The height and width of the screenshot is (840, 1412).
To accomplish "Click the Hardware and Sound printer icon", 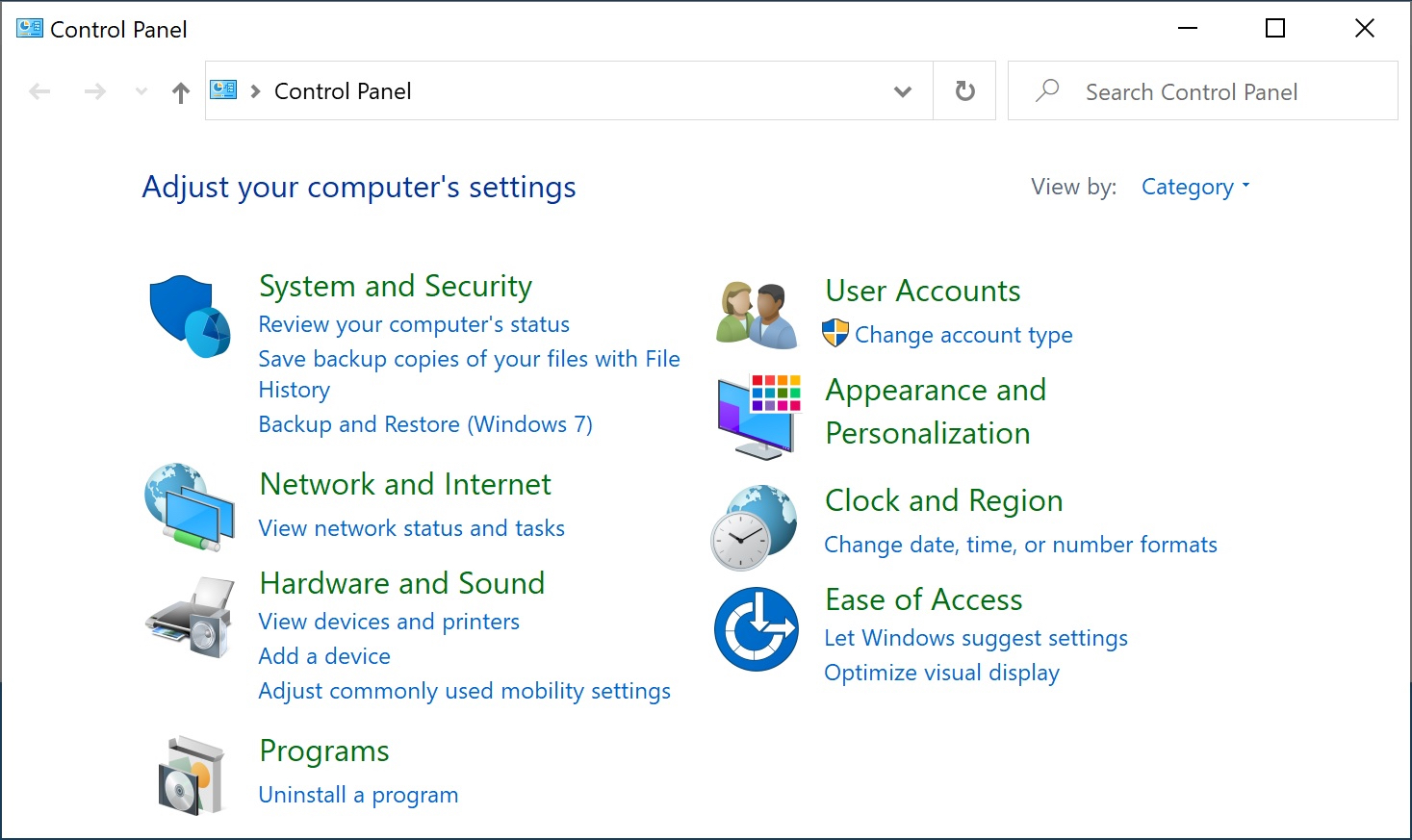I will pos(189,617).
